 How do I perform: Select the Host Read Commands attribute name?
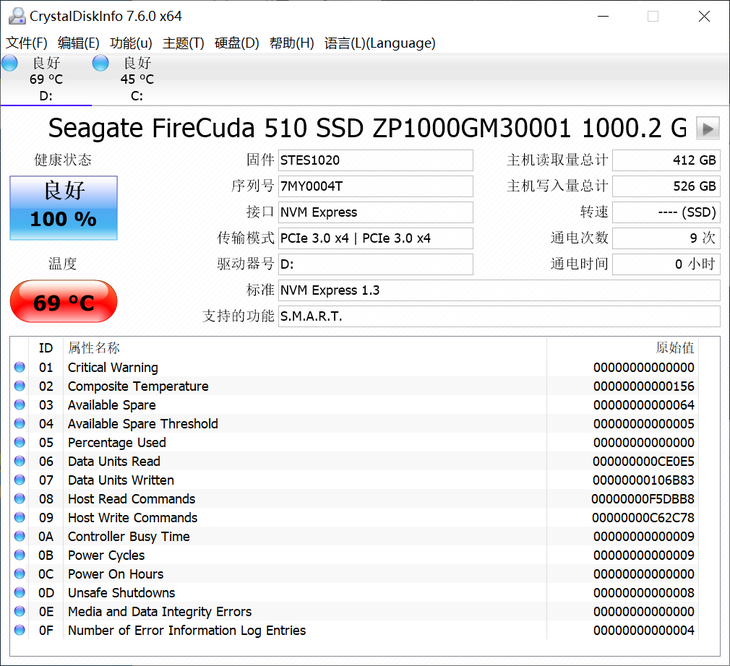[x=132, y=499]
